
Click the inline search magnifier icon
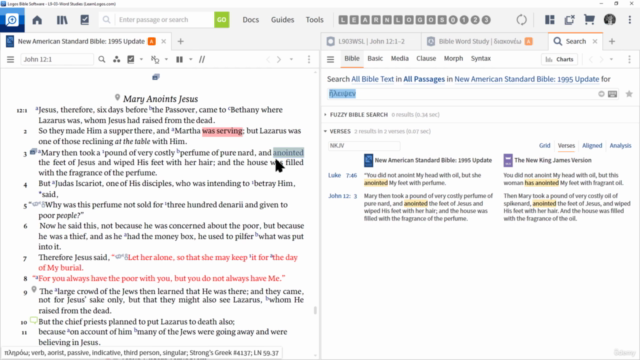point(102,60)
